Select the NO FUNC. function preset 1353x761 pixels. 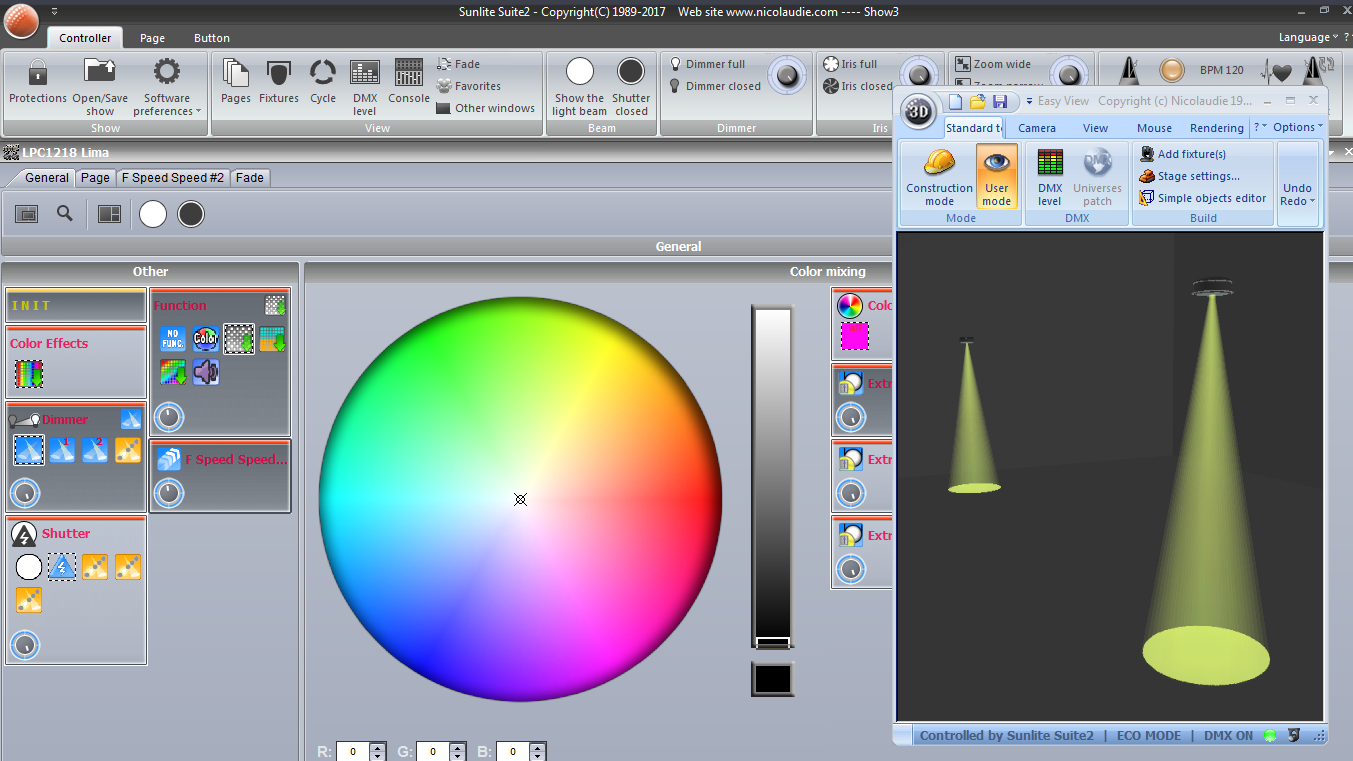pyautogui.click(x=173, y=339)
